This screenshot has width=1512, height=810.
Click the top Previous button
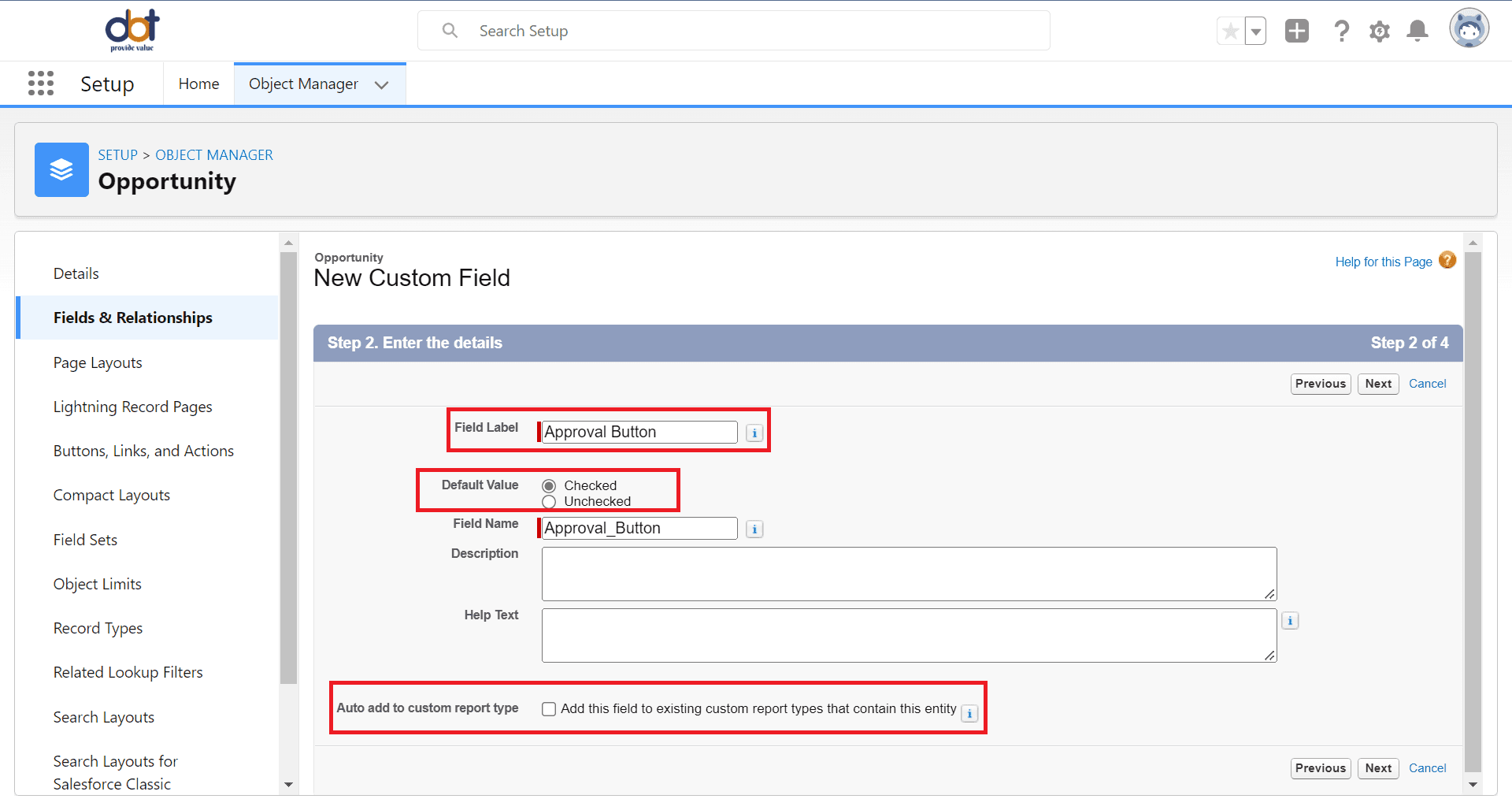tap(1321, 384)
